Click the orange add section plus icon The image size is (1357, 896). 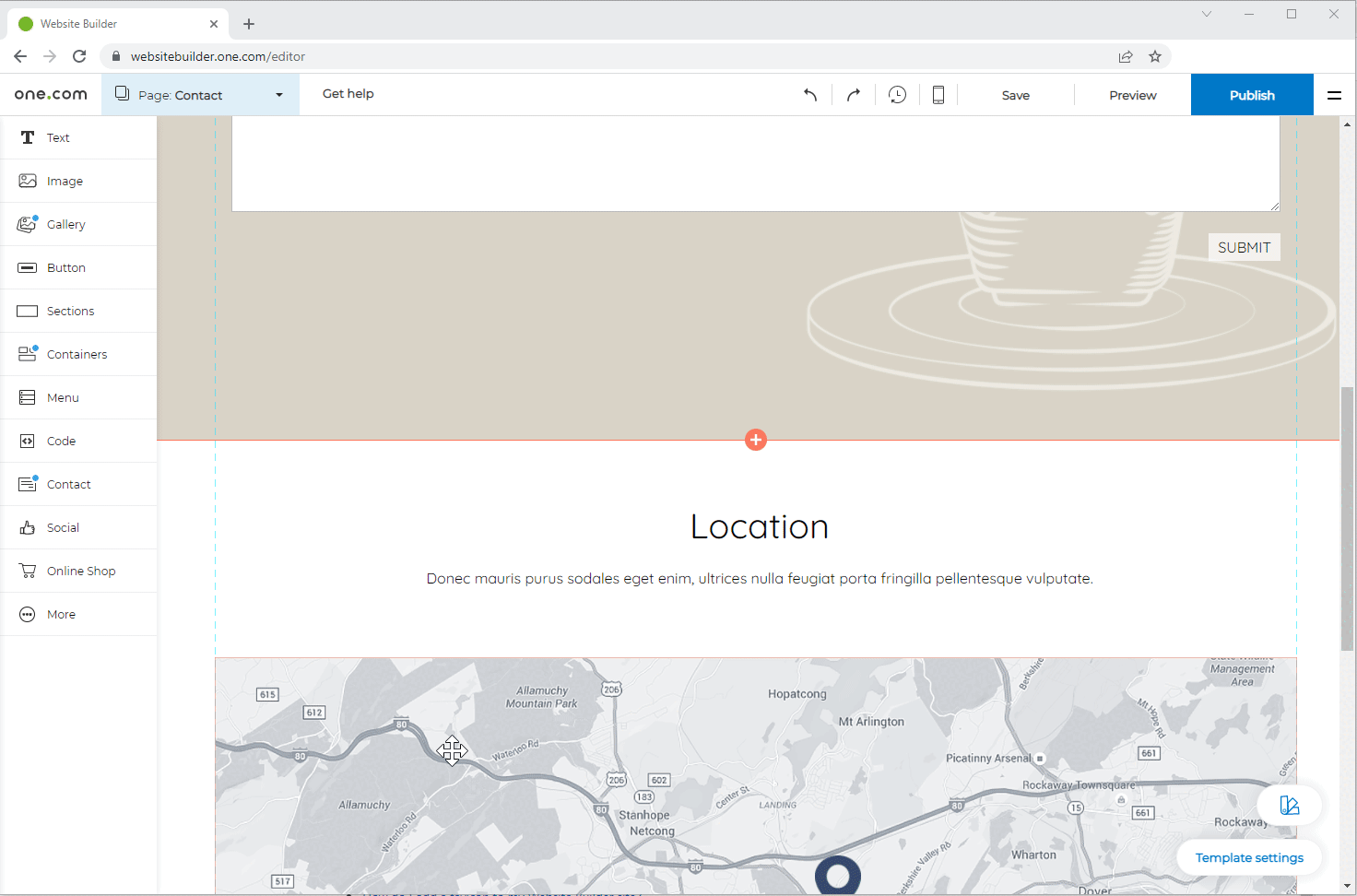click(x=756, y=440)
